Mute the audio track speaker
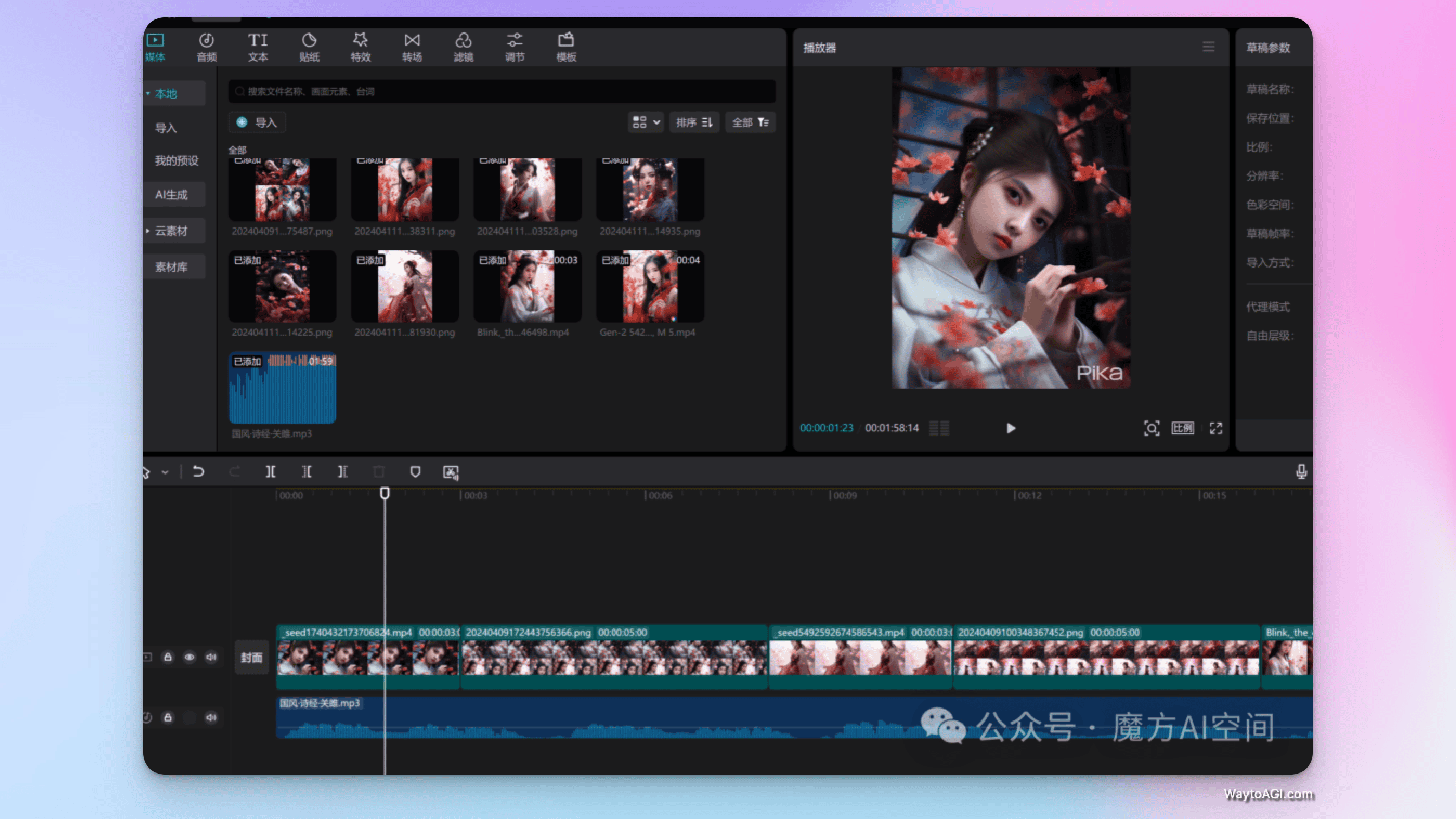The image size is (1456, 819). [211, 717]
